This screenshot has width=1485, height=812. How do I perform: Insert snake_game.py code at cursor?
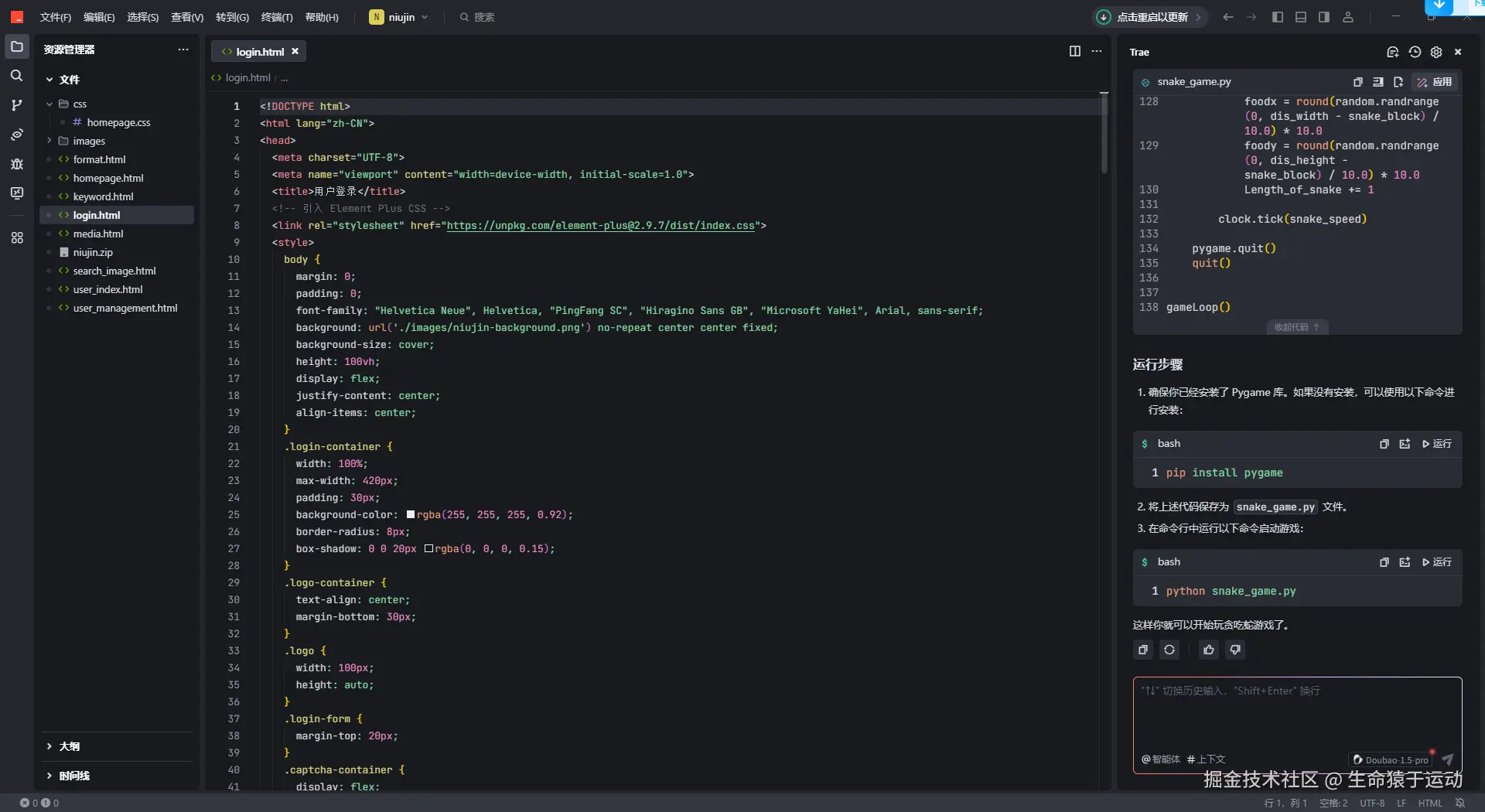click(1378, 82)
